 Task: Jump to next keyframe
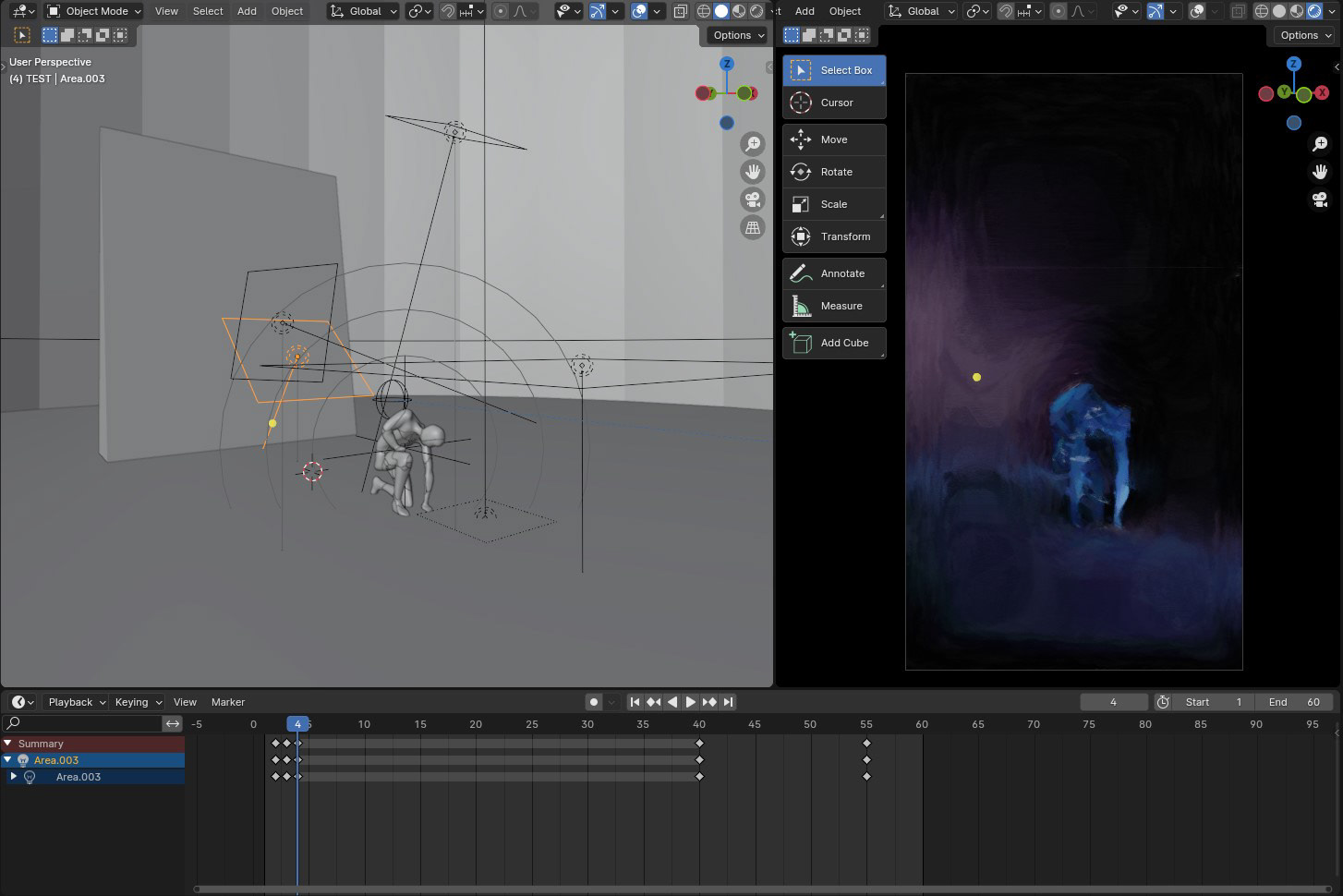(x=709, y=702)
